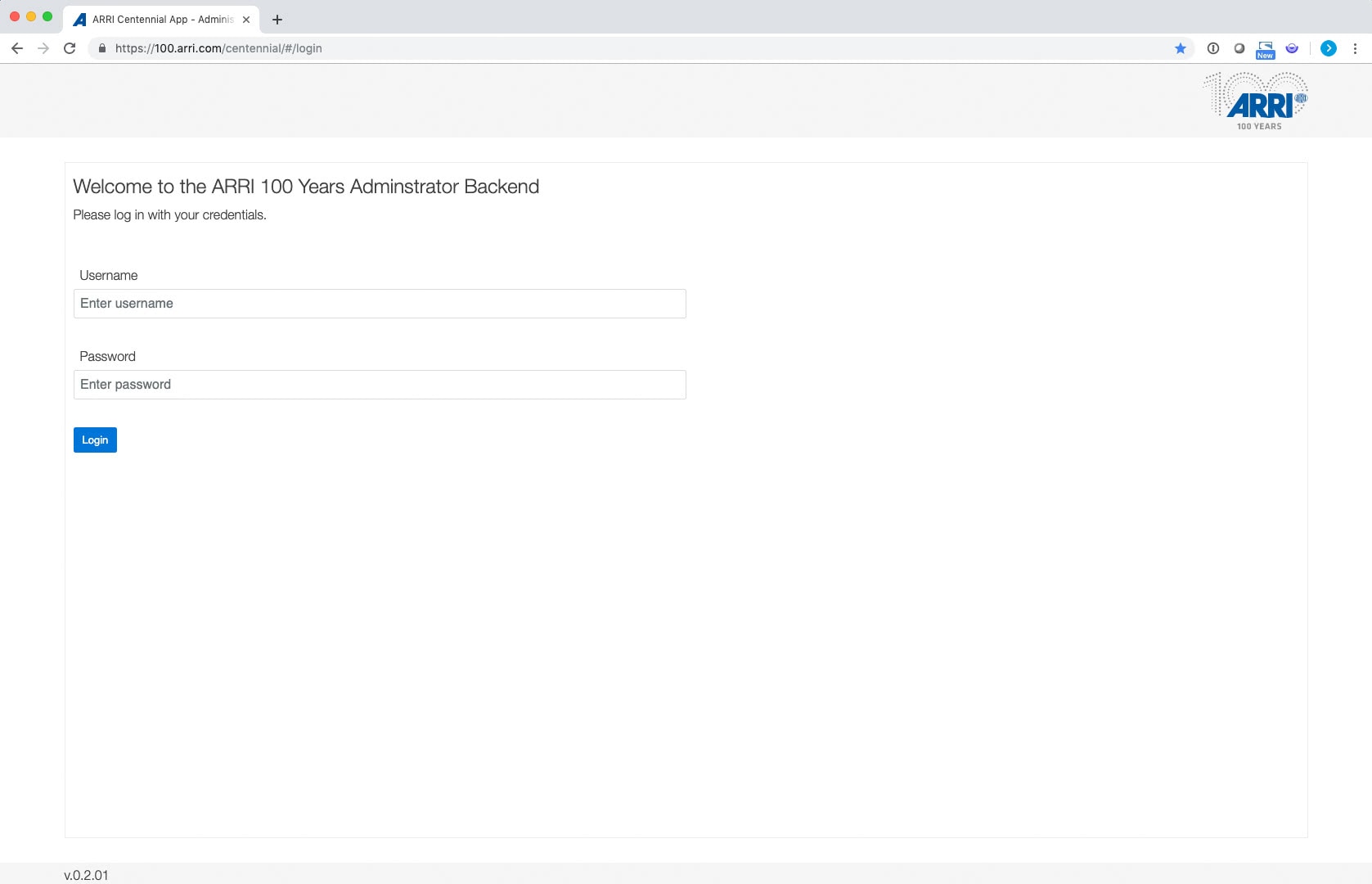Open the extension labeled New

tap(1266, 50)
